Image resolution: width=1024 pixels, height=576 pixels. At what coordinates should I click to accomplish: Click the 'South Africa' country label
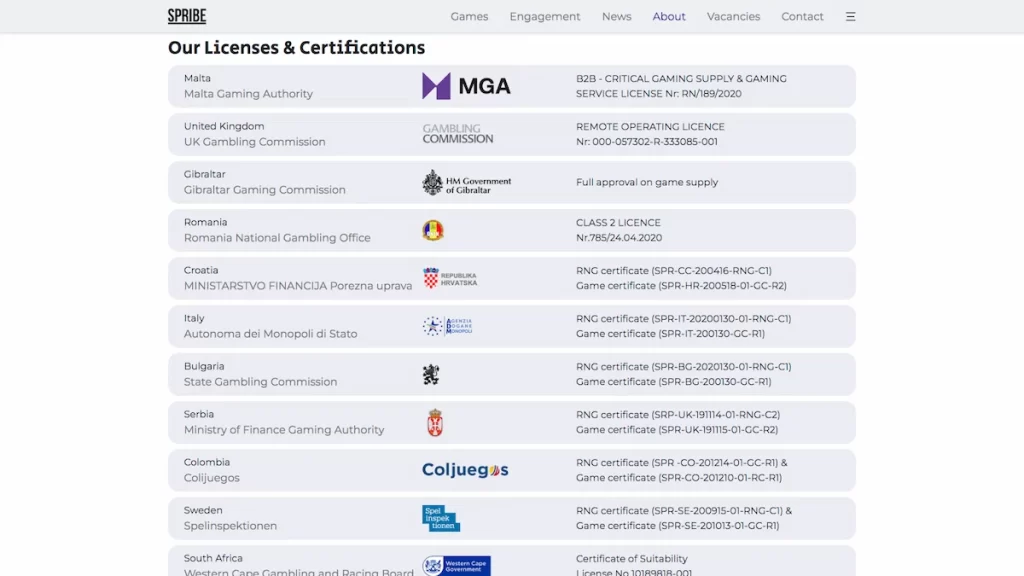213,558
